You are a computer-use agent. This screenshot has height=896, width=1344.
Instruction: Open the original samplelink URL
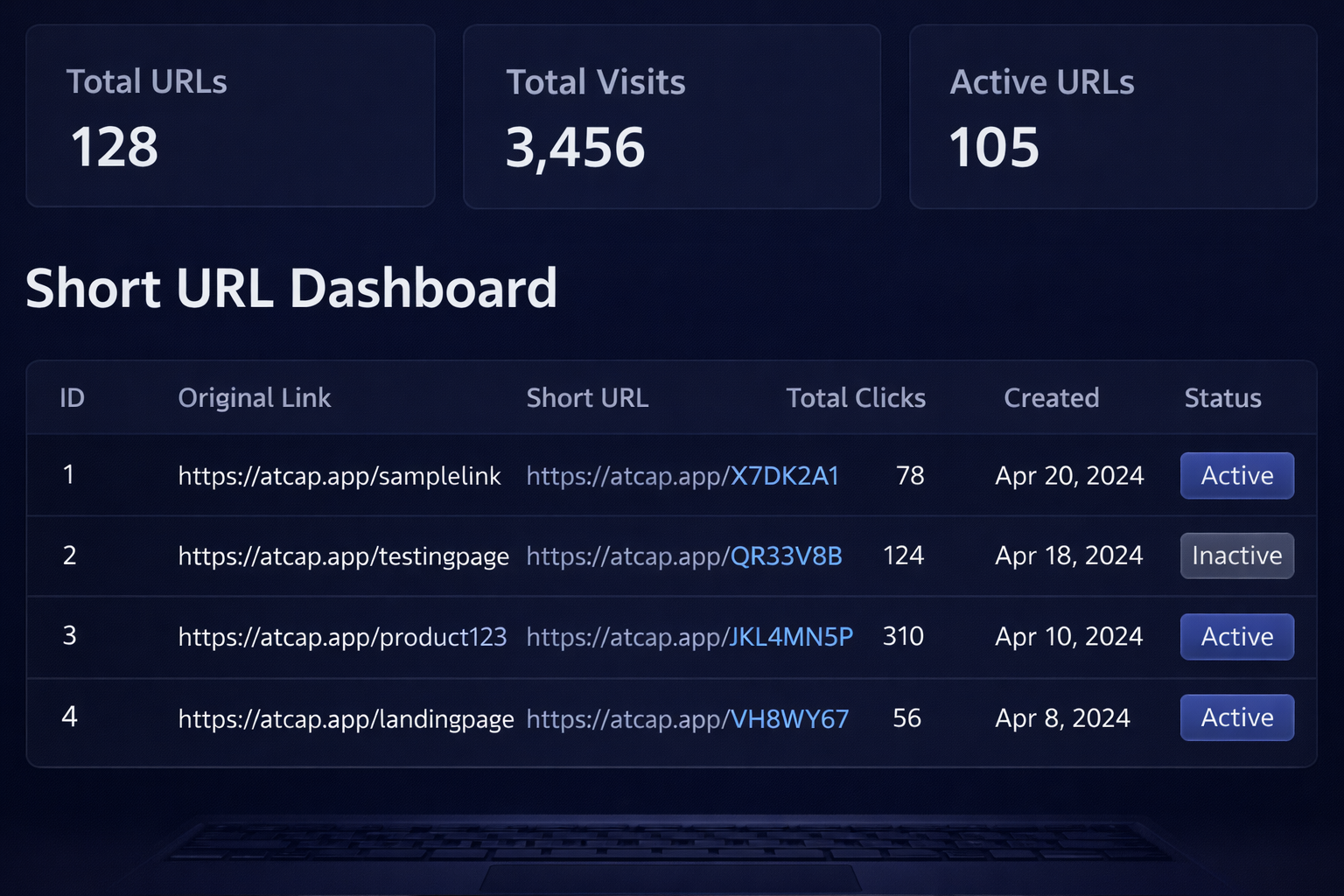click(339, 476)
